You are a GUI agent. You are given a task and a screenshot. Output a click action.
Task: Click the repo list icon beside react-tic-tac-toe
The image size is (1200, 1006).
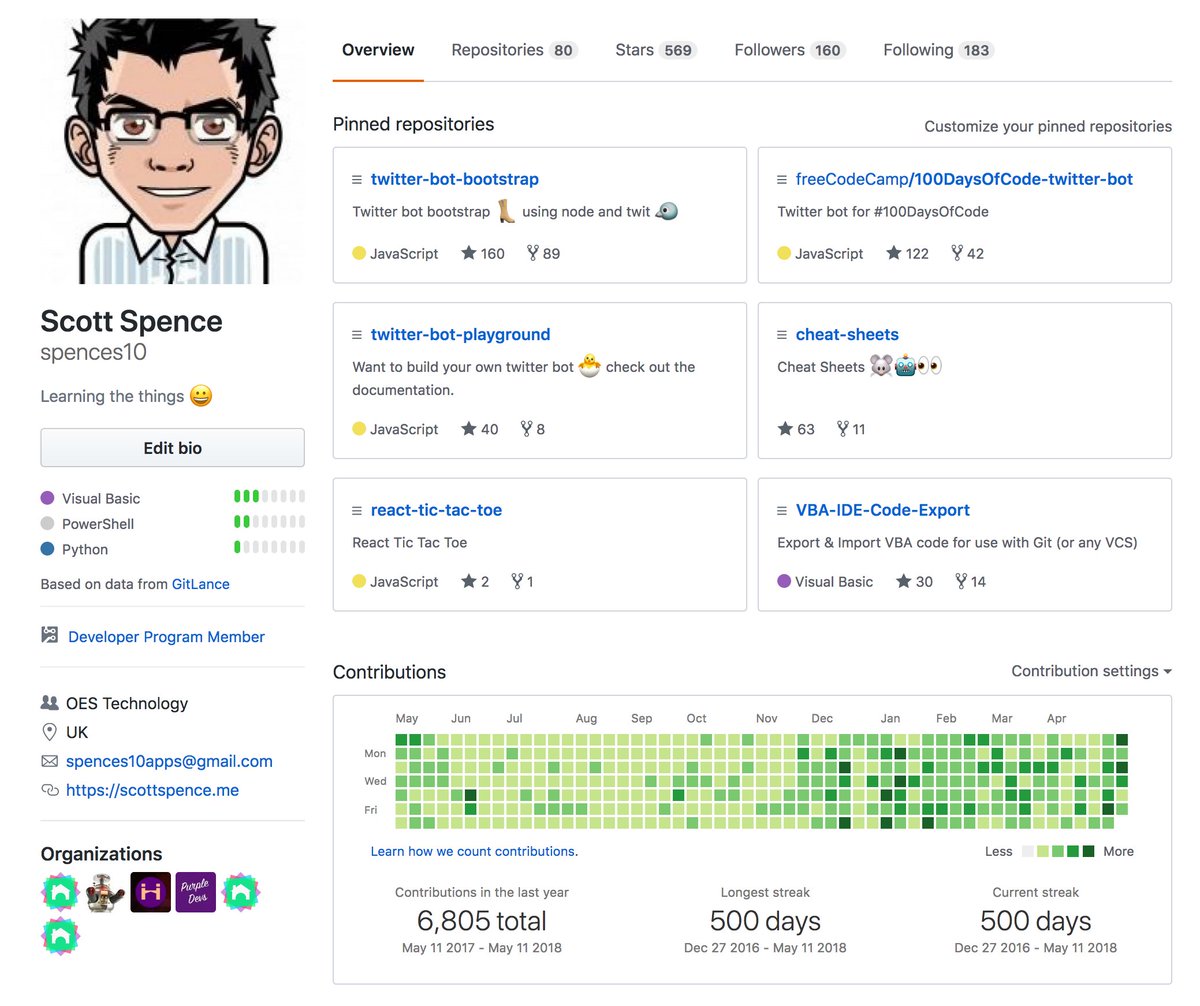357,509
